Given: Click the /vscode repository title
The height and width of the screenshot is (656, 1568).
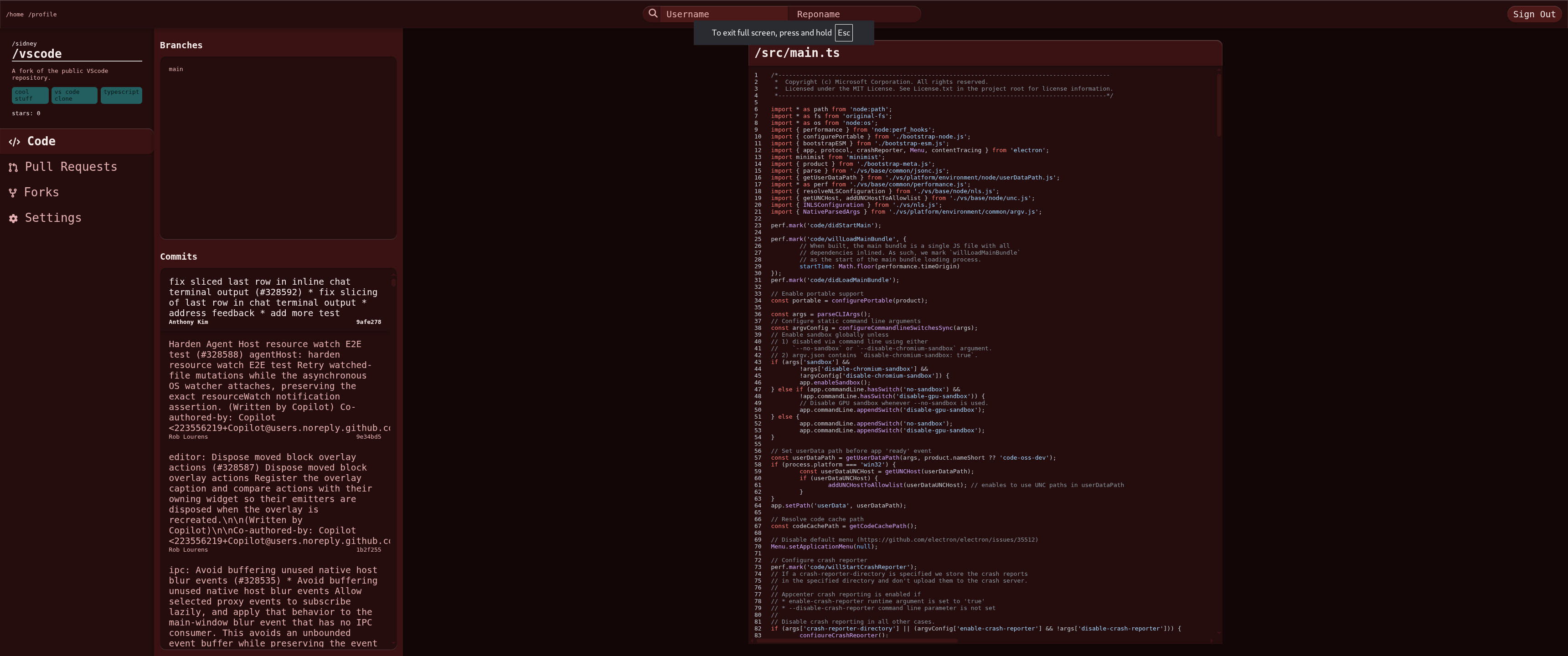Looking at the screenshot, I should 36,54.
